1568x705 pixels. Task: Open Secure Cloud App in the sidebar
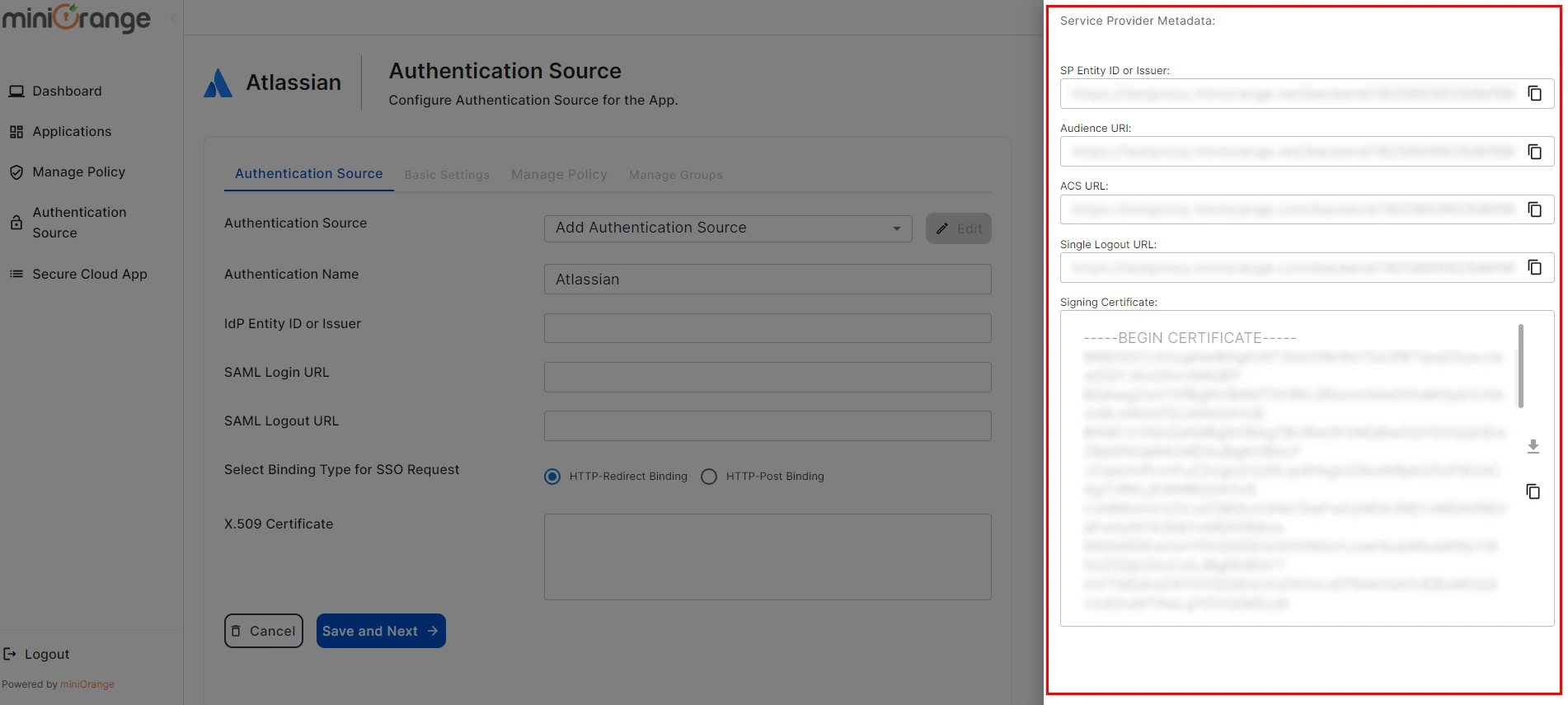[89, 274]
